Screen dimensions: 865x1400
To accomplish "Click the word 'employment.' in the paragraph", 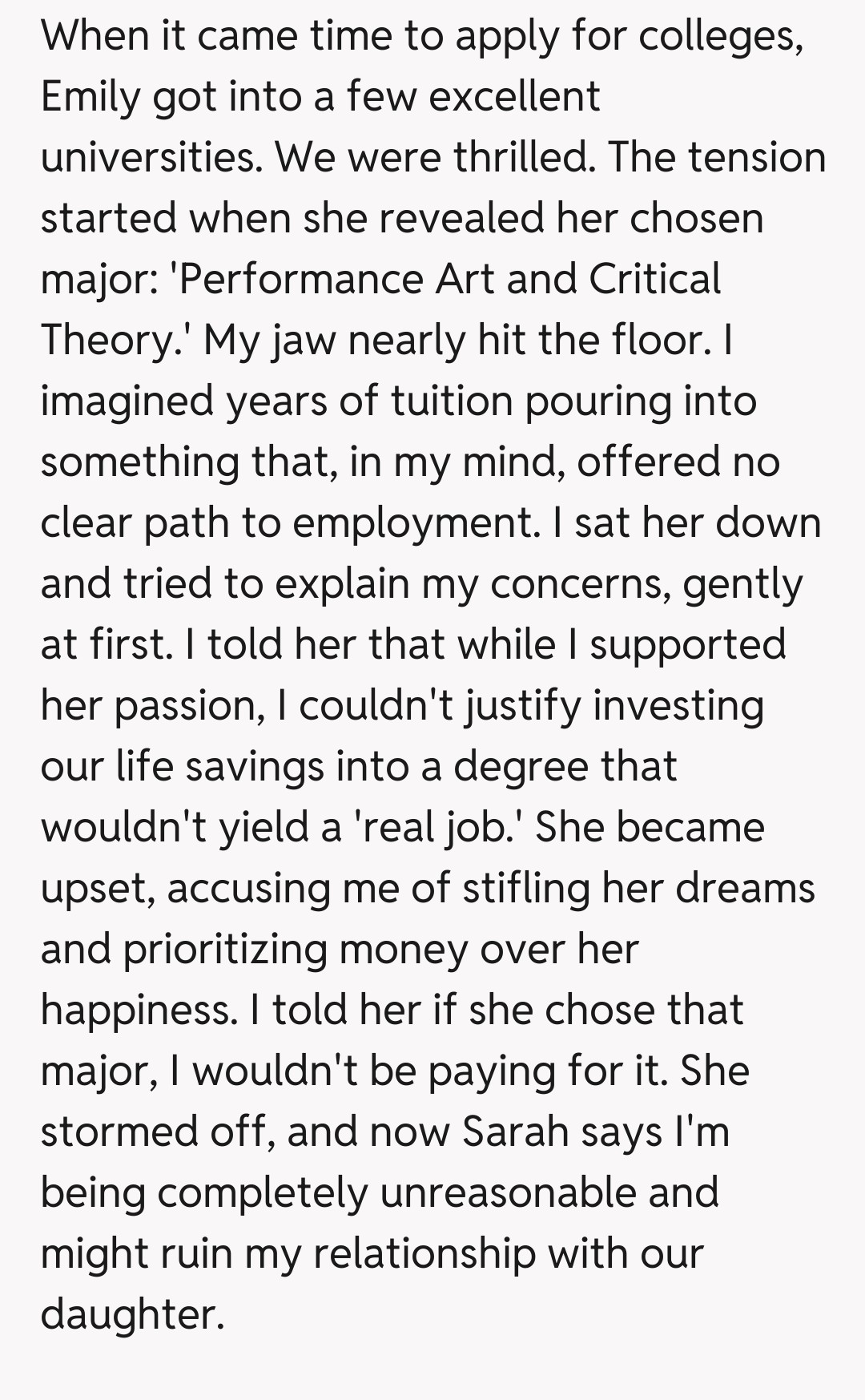I will (x=416, y=522).
